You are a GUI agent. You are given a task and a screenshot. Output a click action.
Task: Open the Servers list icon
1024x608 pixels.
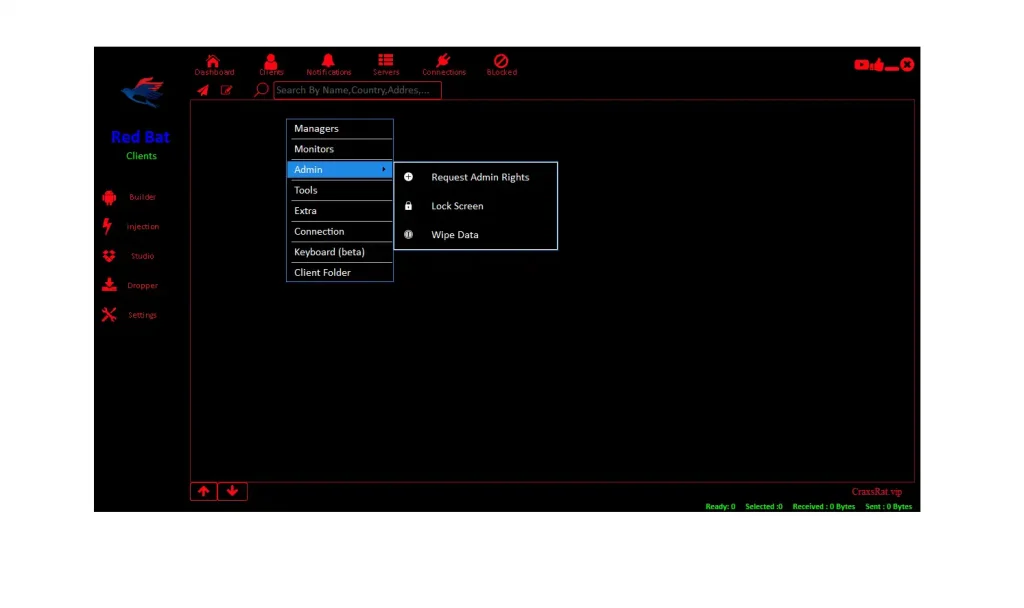click(x=385, y=63)
